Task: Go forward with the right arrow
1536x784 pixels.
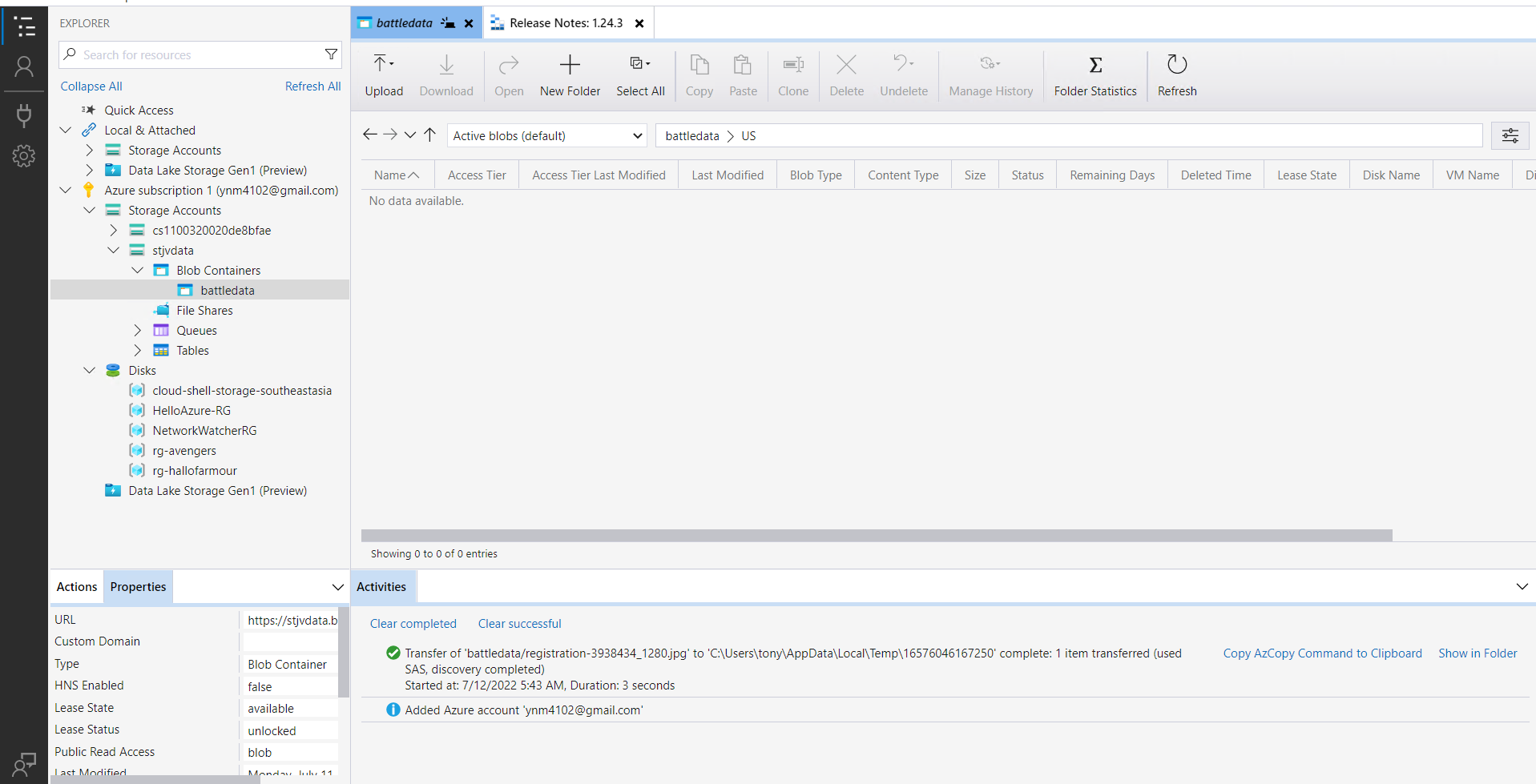Action: pos(390,135)
